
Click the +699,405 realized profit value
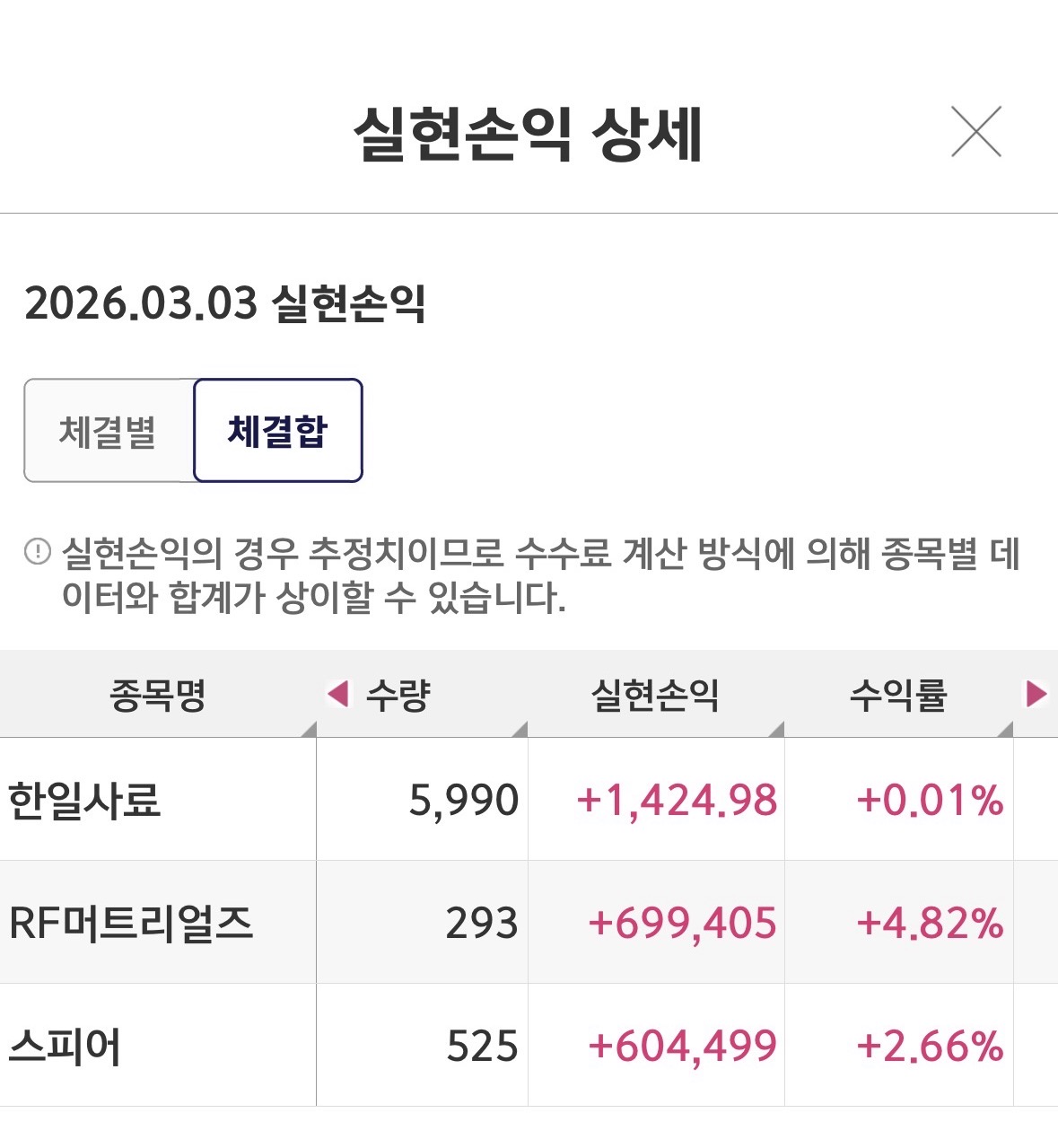click(682, 923)
